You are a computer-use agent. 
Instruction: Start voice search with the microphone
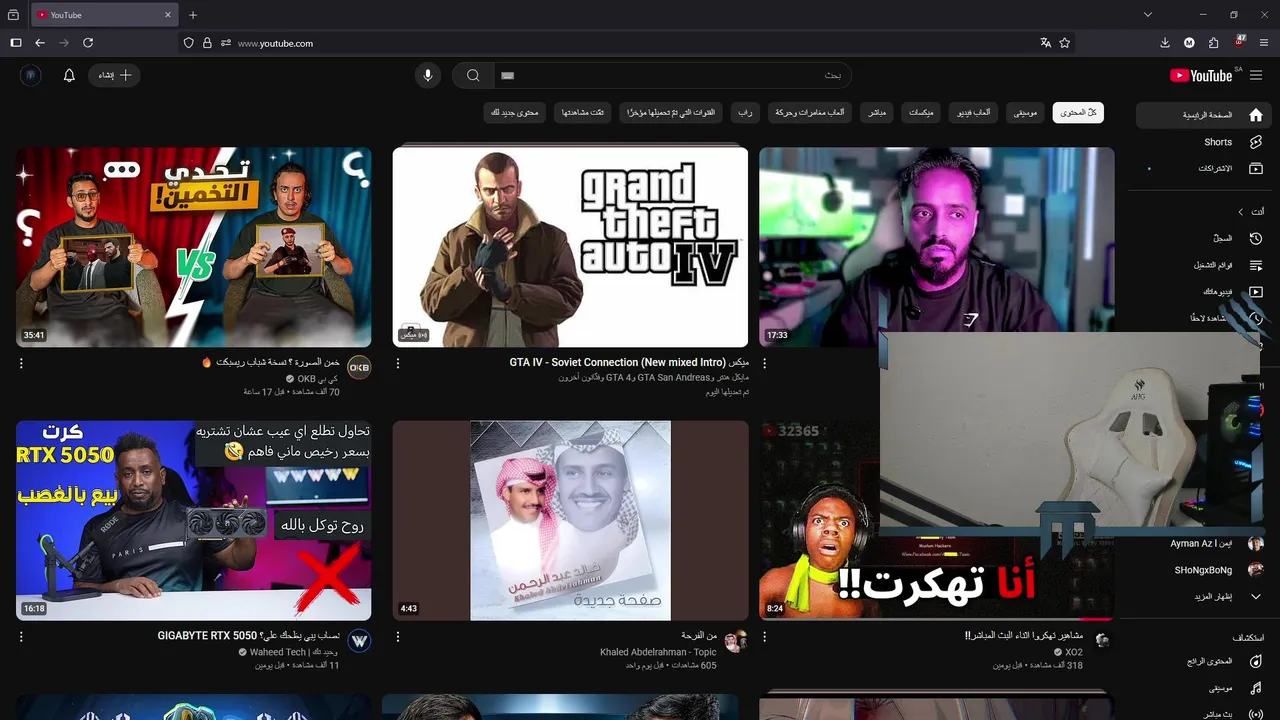pyautogui.click(x=428, y=75)
